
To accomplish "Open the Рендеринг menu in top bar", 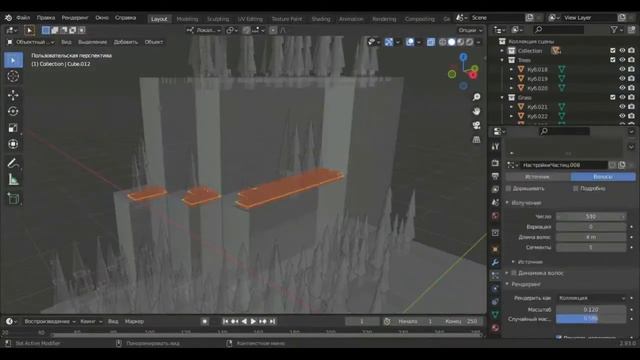I will tap(75, 18).
